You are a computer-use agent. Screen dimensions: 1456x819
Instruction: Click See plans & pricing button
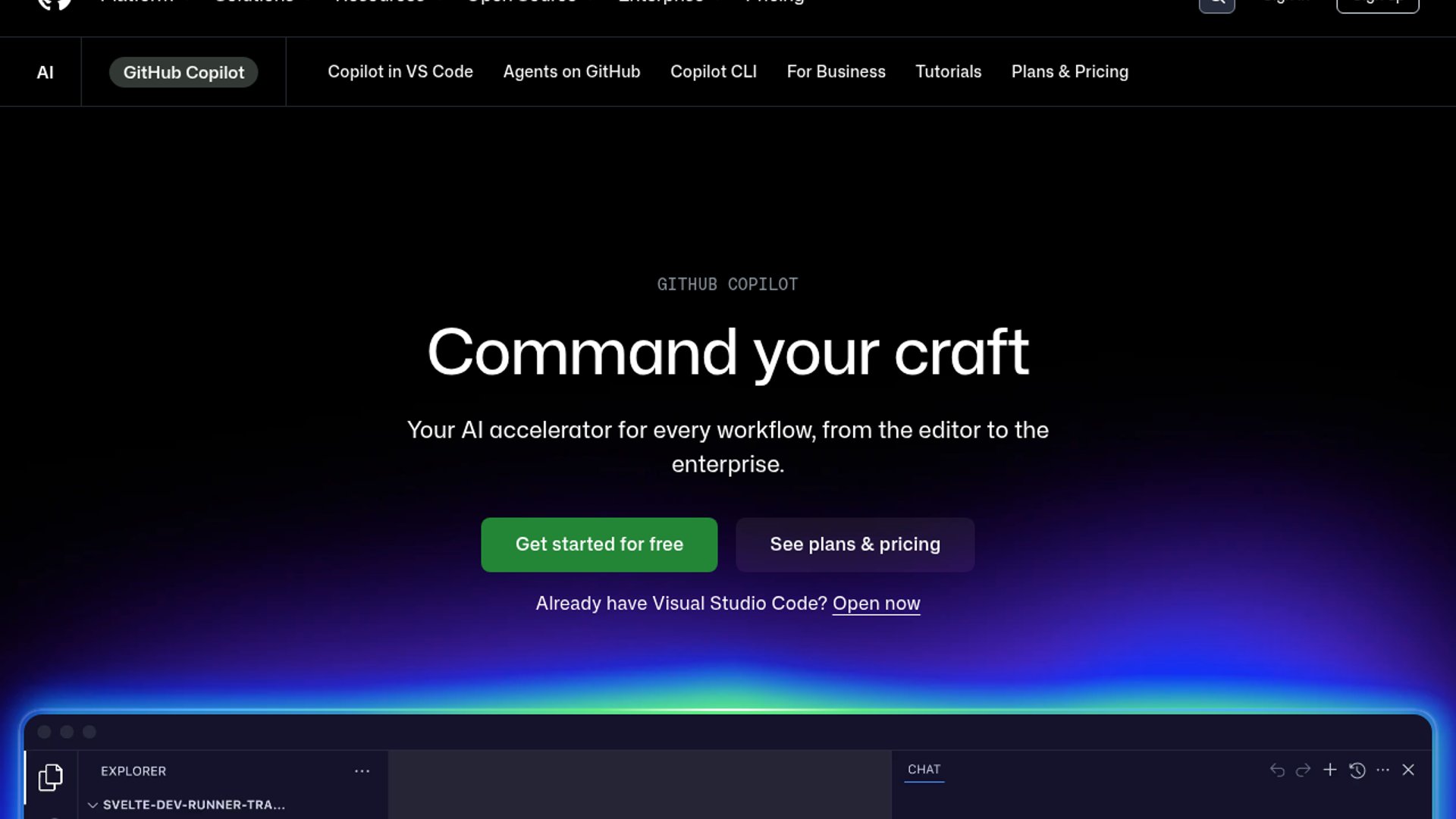855,544
